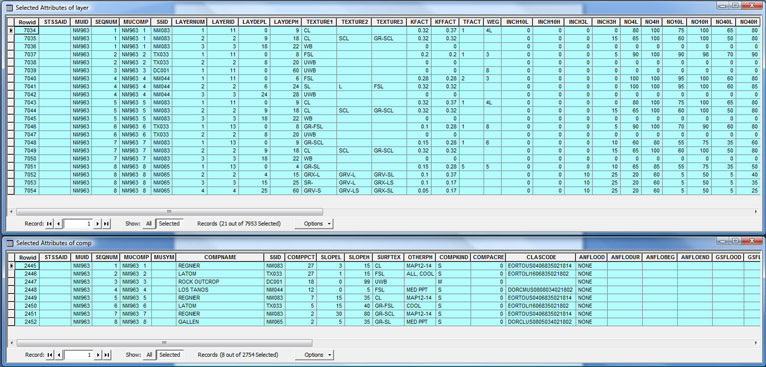Click Rowid cell 7037

[27, 54]
